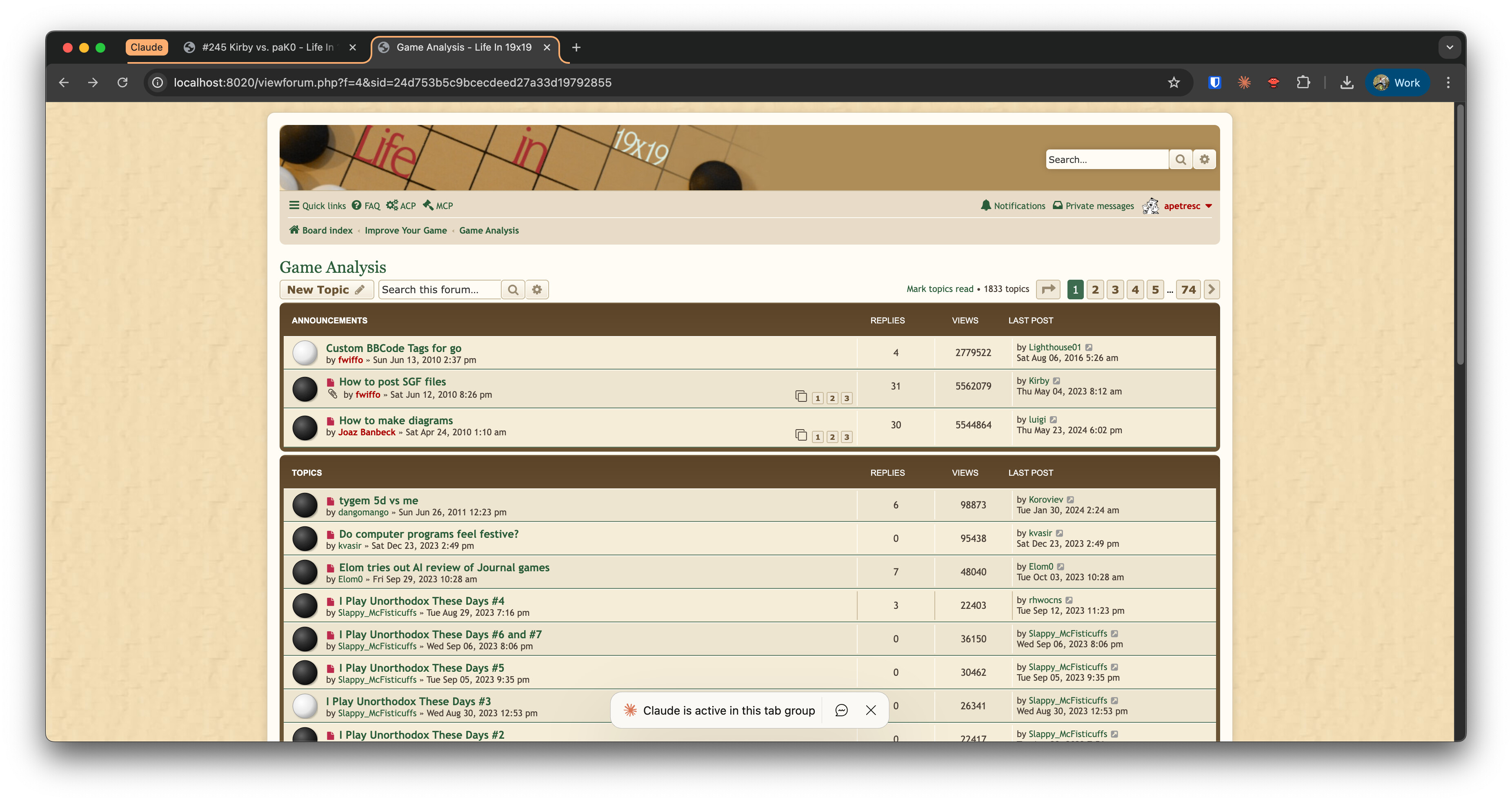Bookmark page with star icon

(1173, 82)
